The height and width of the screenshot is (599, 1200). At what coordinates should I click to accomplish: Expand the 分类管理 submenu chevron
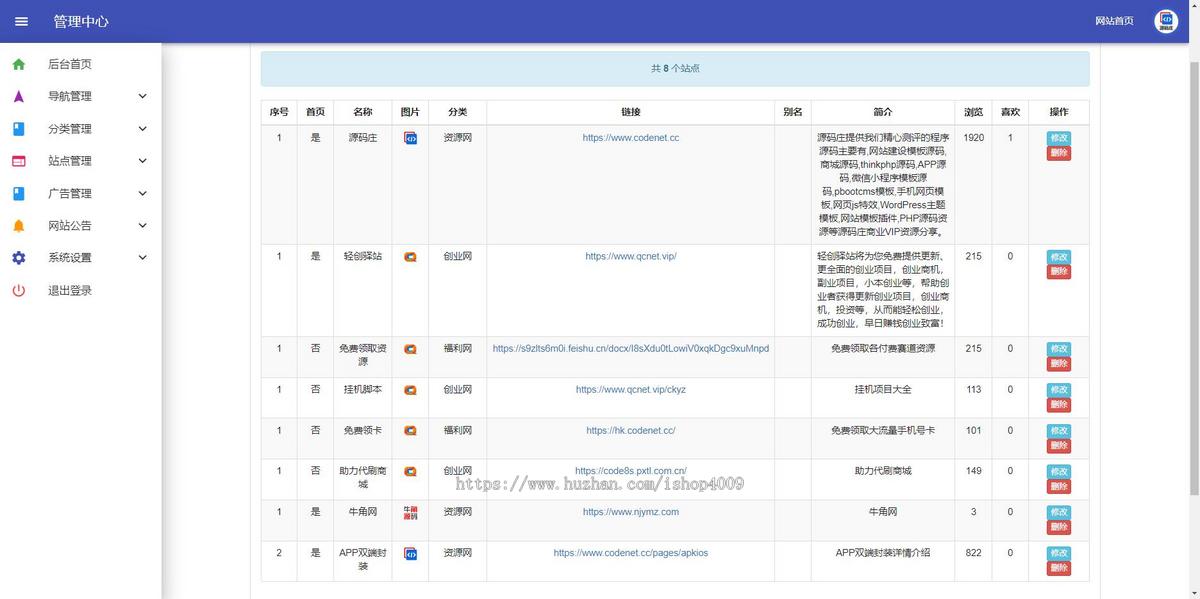pyautogui.click(x=142, y=129)
